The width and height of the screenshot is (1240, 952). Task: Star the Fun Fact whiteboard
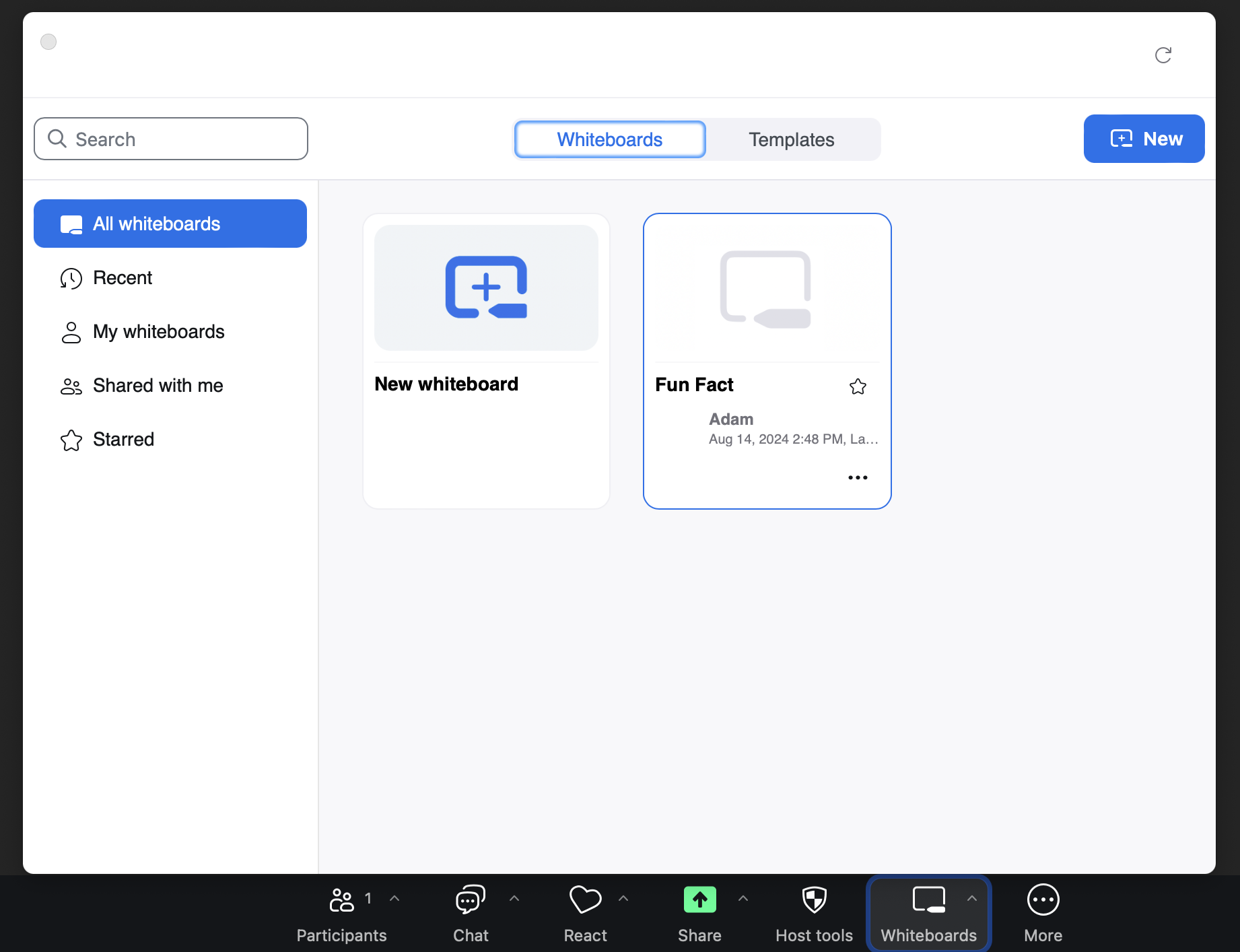tap(858, 386)
